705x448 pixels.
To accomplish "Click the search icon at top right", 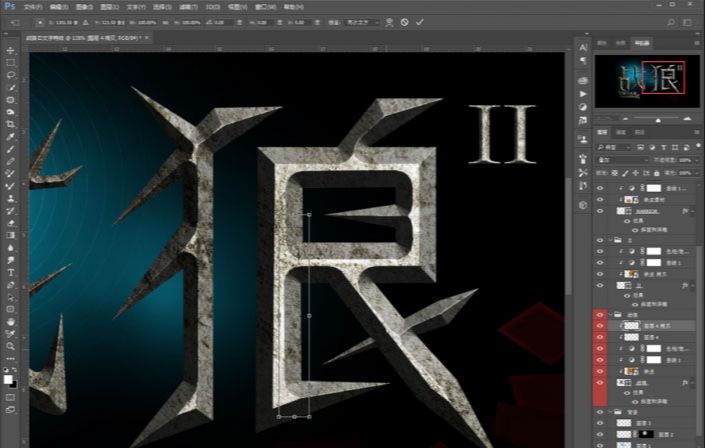I will [671, 22].
